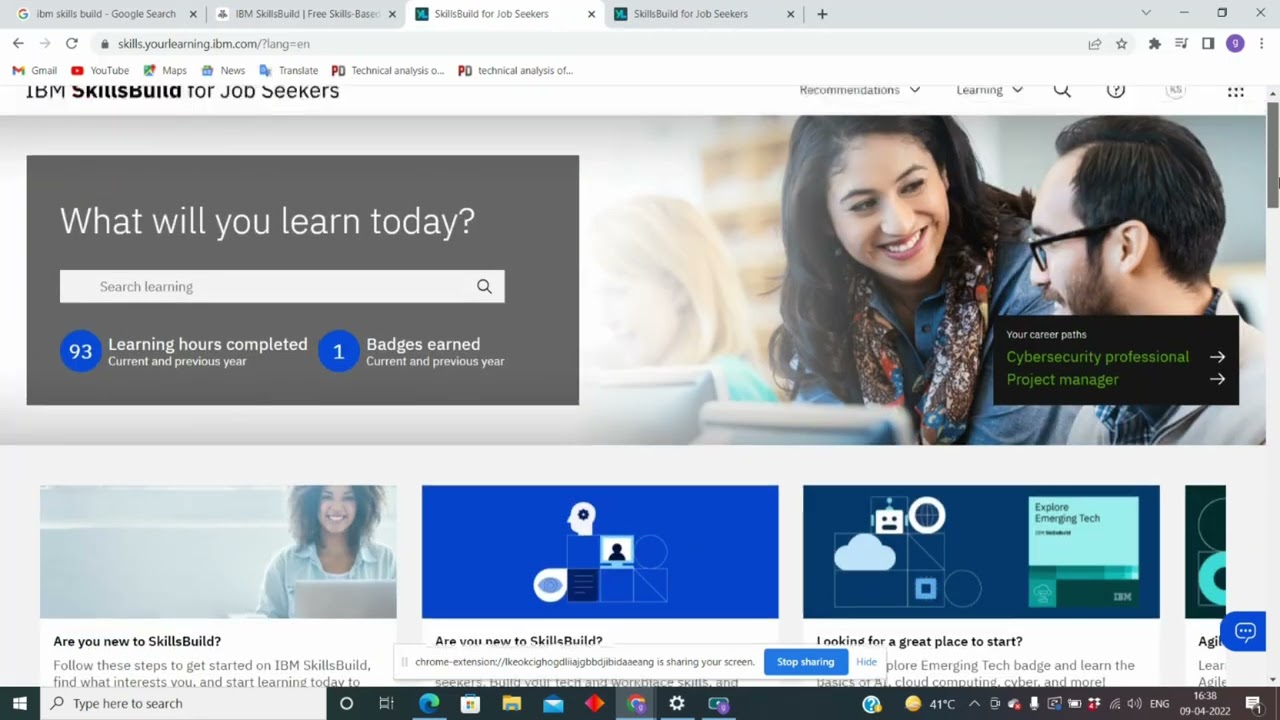This screenshot has width=1280, height=720.
Task: Share this page icon in address bar
Action: (1095, 44)
